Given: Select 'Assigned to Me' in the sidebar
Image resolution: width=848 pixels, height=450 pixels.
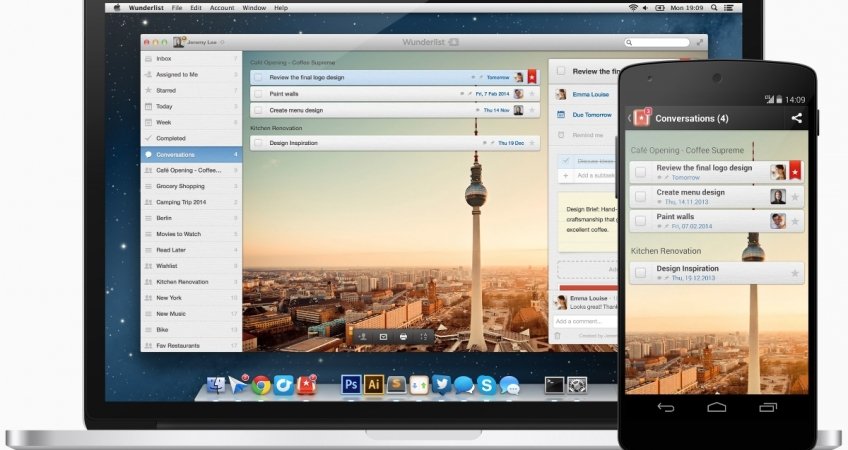Looking at the screenshot, I should pyautogui.click(x=191, y=75).
